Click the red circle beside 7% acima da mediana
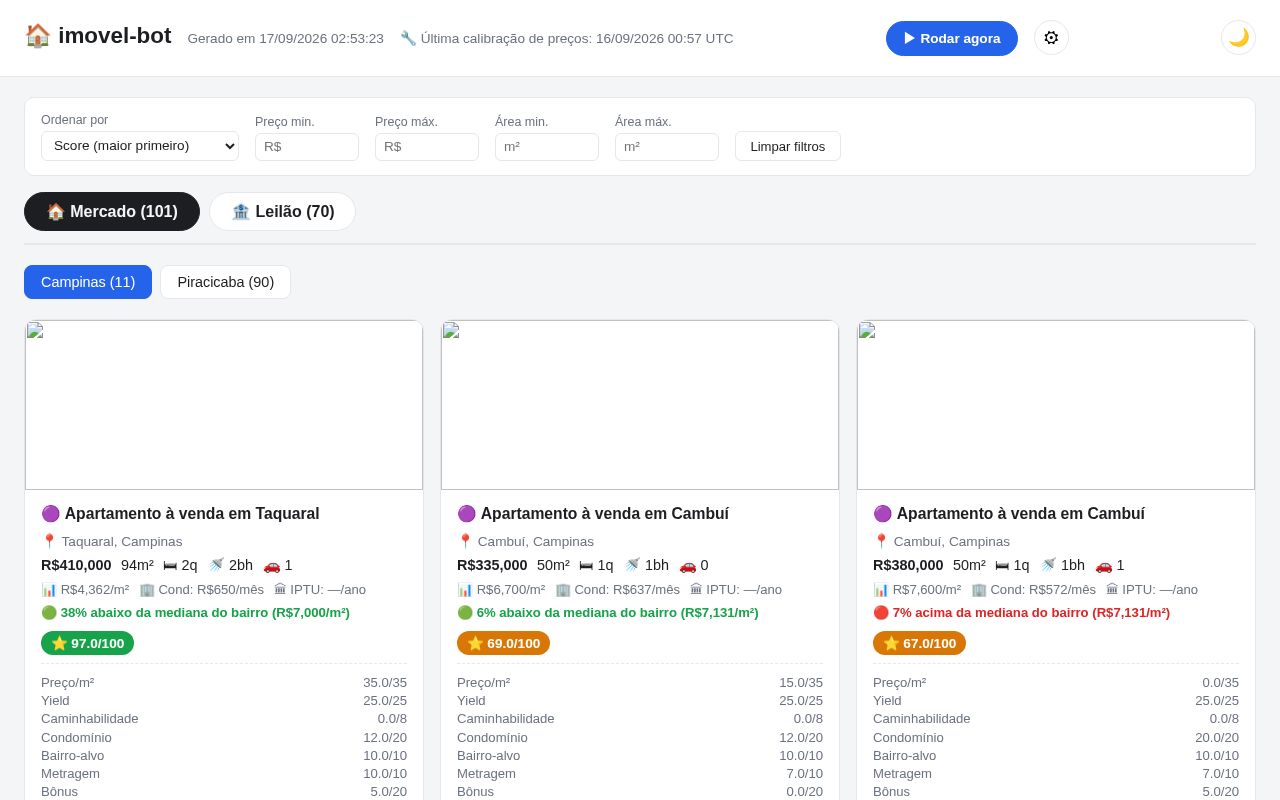The image size is (1280, 800). pyautogui.click(x=881, y=613)
